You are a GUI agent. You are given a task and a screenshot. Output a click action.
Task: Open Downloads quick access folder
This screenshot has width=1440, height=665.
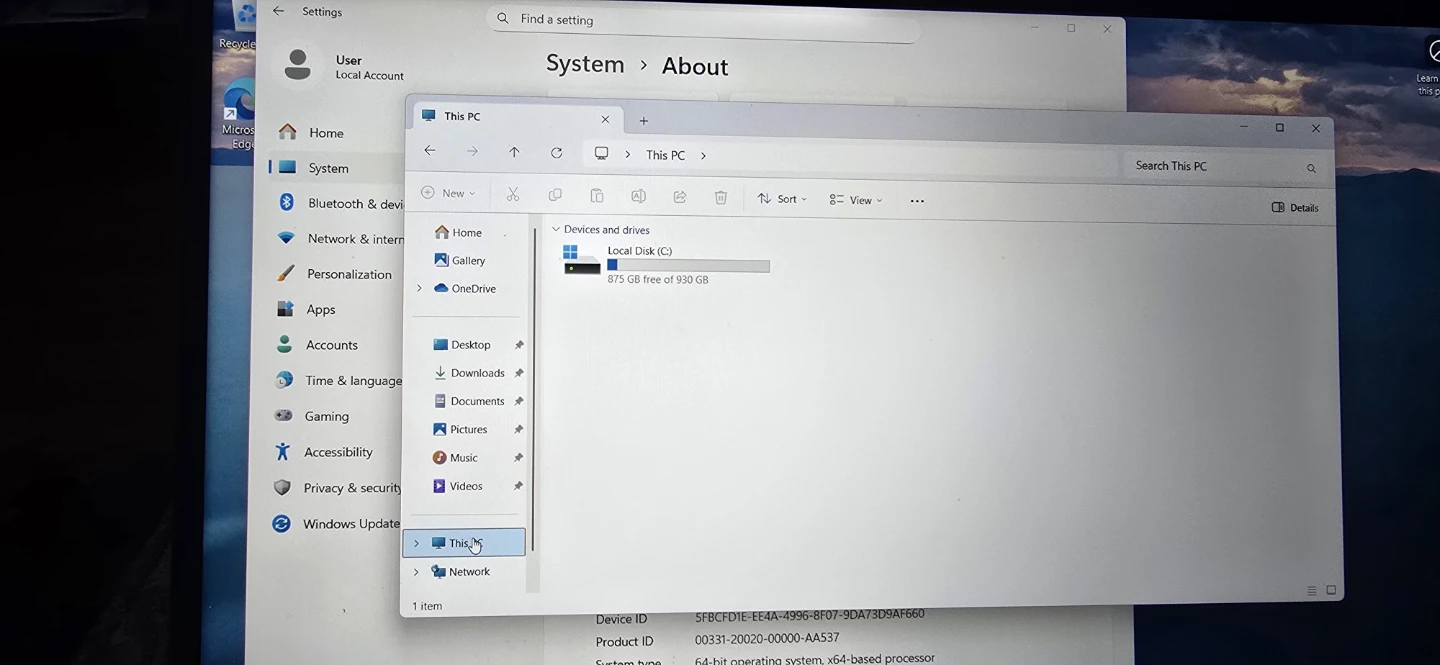click(x=469, y=372)
